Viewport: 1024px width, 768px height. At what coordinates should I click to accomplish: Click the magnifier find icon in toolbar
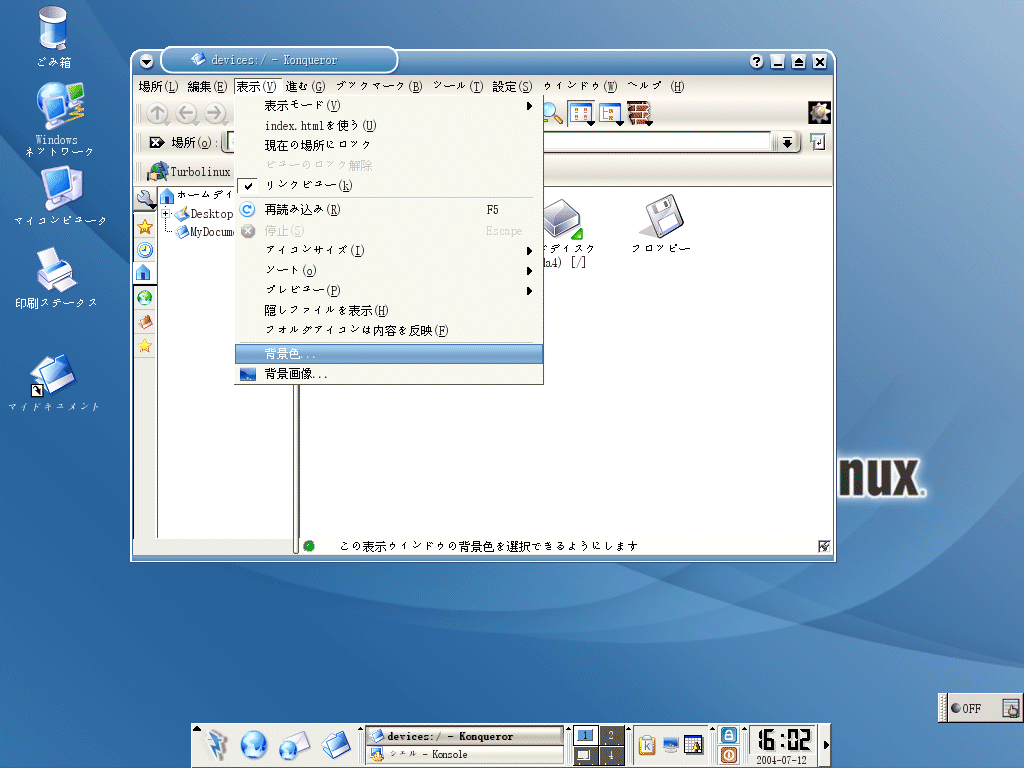click(x=552, y=114)
